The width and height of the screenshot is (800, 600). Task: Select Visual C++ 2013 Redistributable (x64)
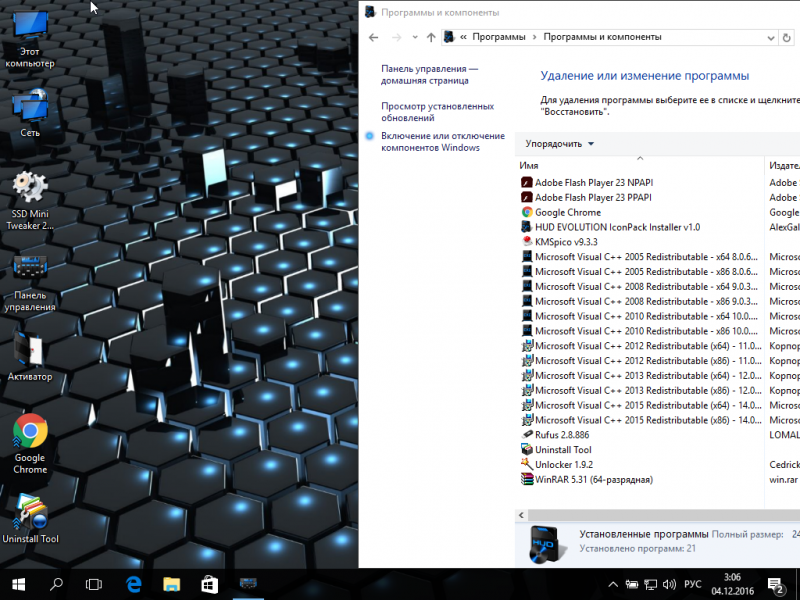click(641, 375)
